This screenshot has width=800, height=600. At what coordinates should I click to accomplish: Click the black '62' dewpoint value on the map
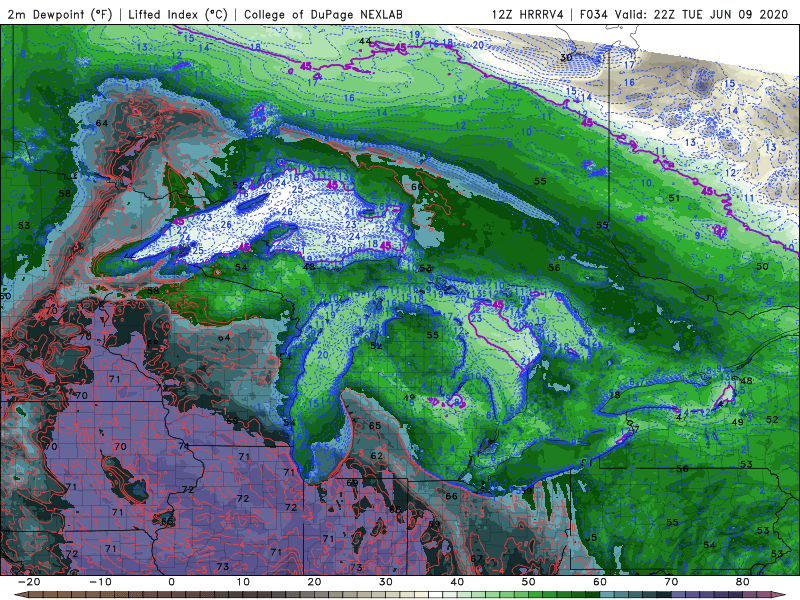coord(377,456)
